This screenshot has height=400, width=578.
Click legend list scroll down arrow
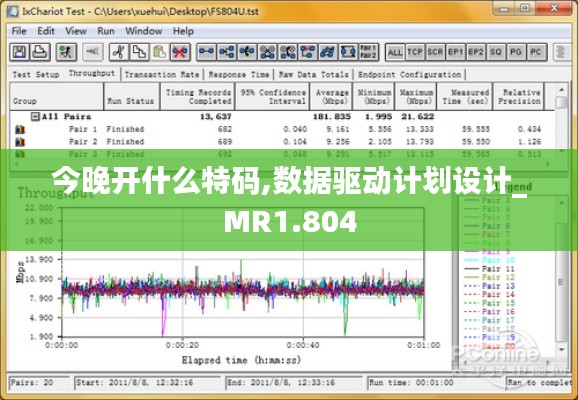pyautogui.click(x=561, y=349)
